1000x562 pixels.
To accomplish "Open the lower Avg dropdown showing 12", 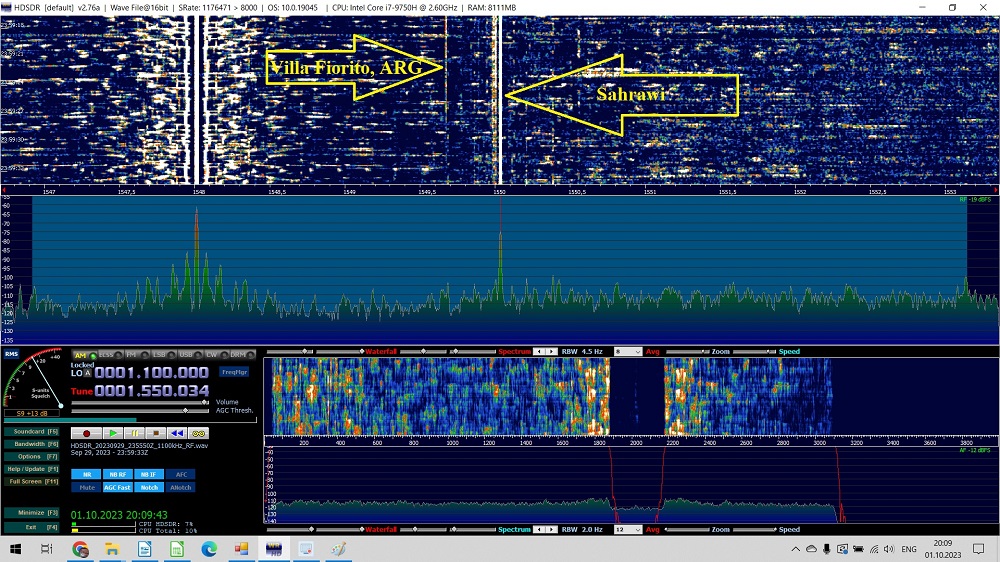I will pyautogui.click(x=627, y=529).
